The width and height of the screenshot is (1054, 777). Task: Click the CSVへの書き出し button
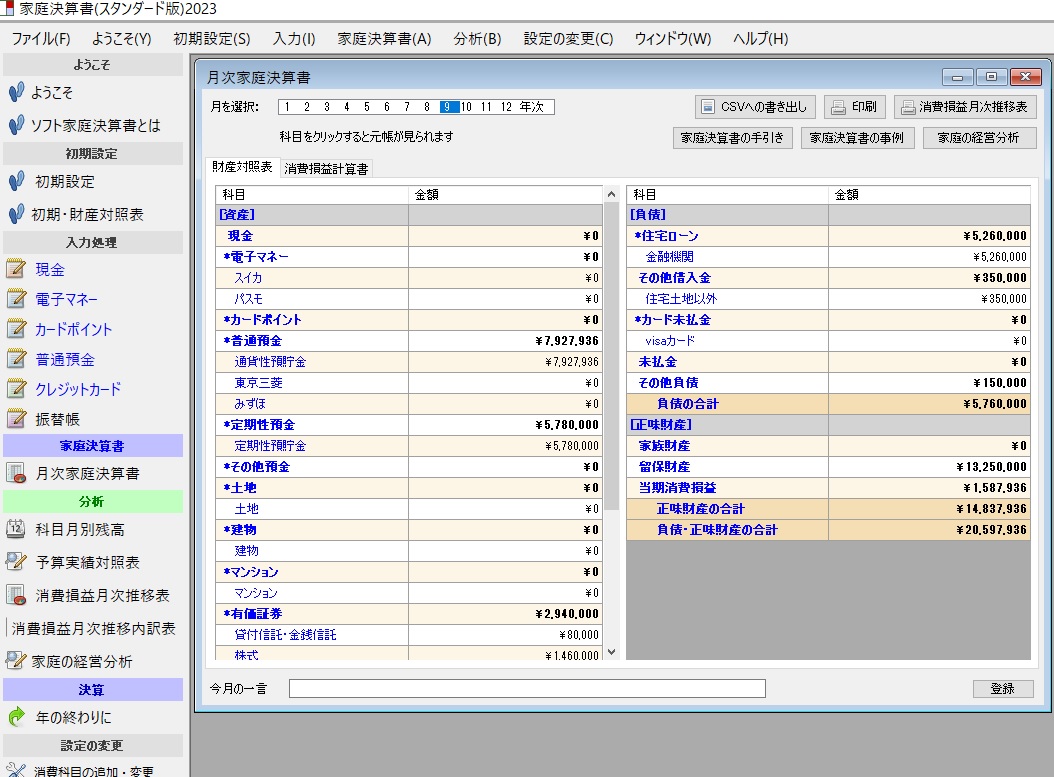(756, 107)
